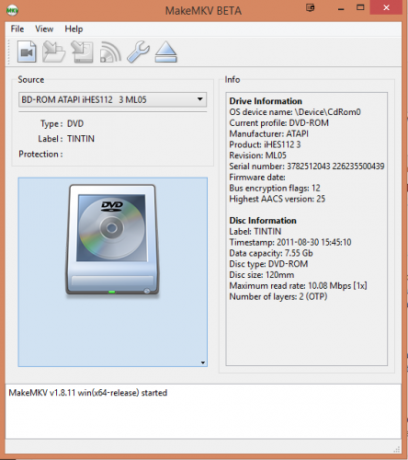Screen dimensions: 408x460
Task: Maximize the MakeMKV window
Action: (x=360, y=7)
